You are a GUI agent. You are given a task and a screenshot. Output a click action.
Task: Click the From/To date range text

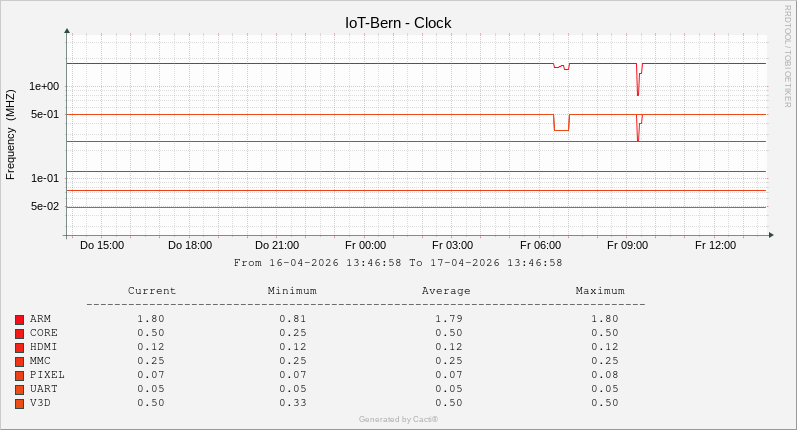pyautogui.click(x=398, y=263)
